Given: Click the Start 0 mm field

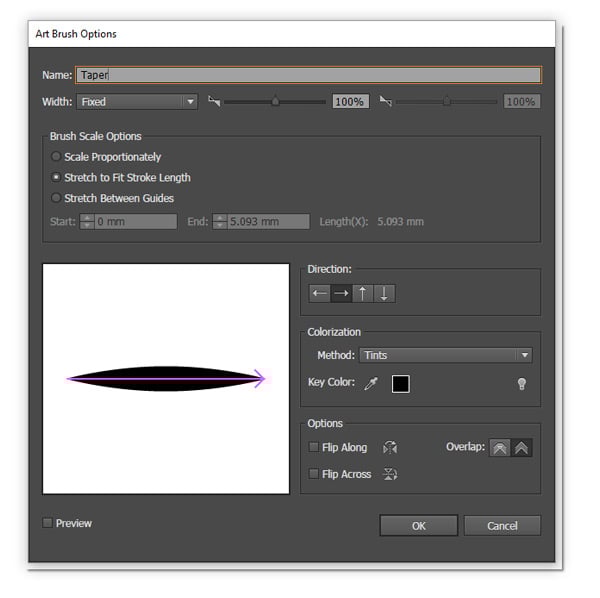Looking at the screenshot, I should 136,222.
